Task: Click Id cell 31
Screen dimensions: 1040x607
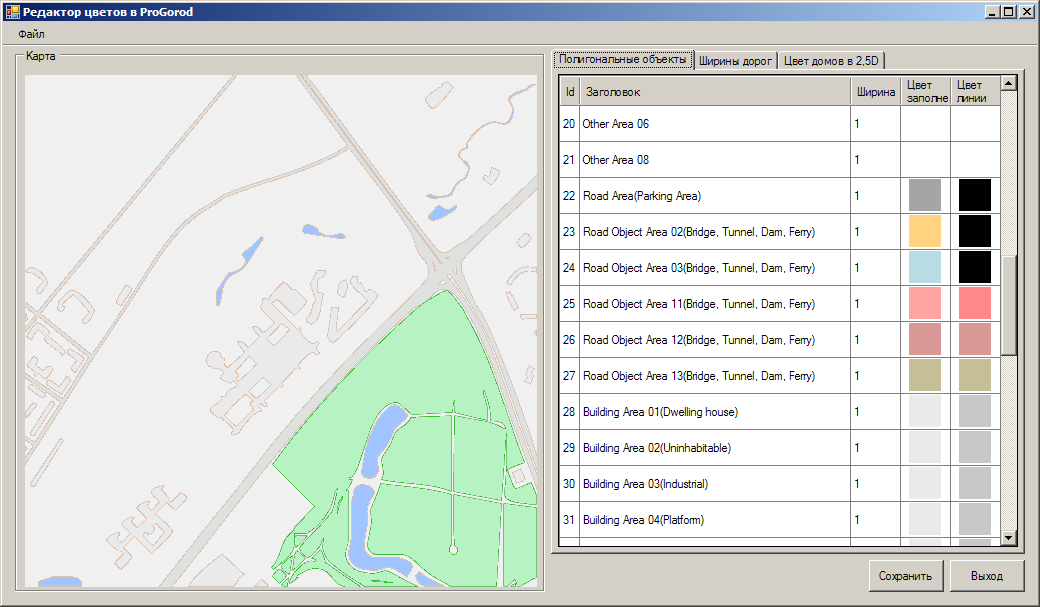Action: click(x=570, y=519)
